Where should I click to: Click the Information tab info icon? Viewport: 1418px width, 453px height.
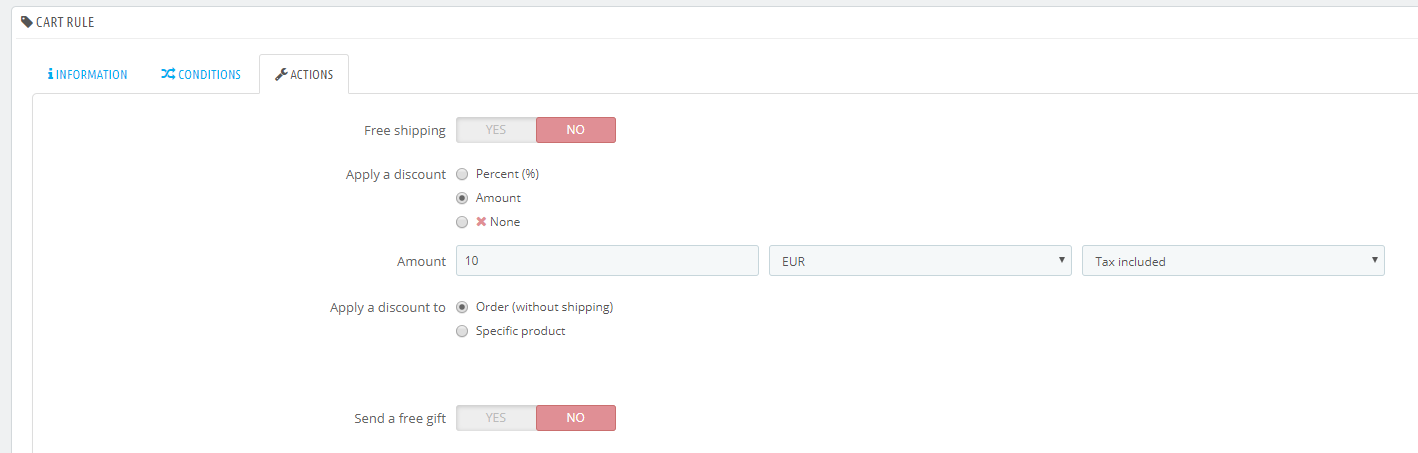coord(50,74)
